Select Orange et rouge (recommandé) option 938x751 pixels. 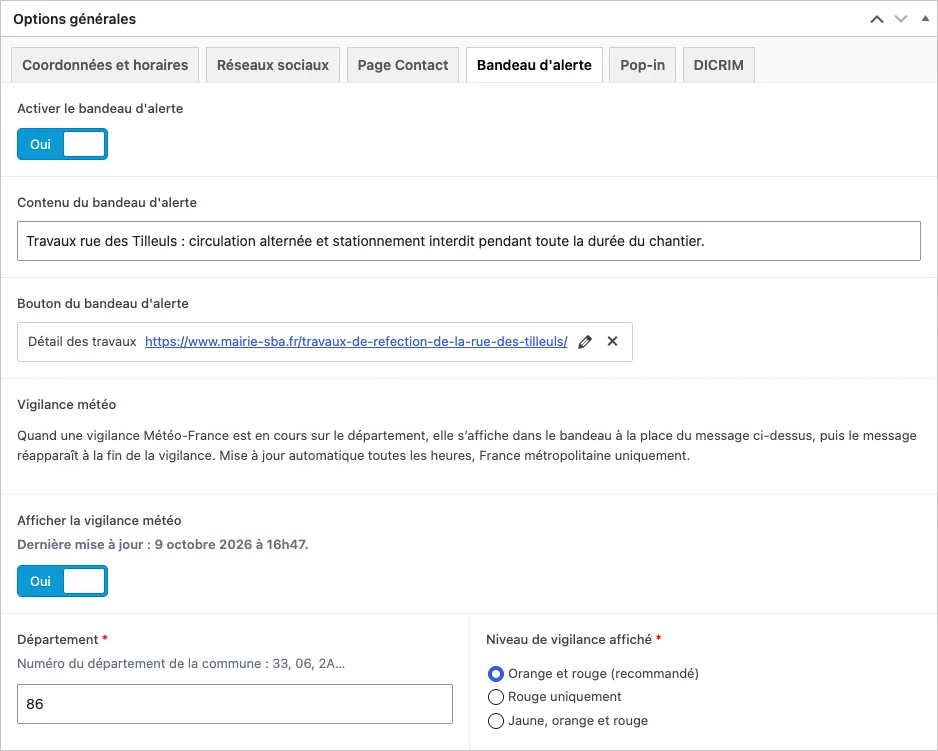point(495,674)
